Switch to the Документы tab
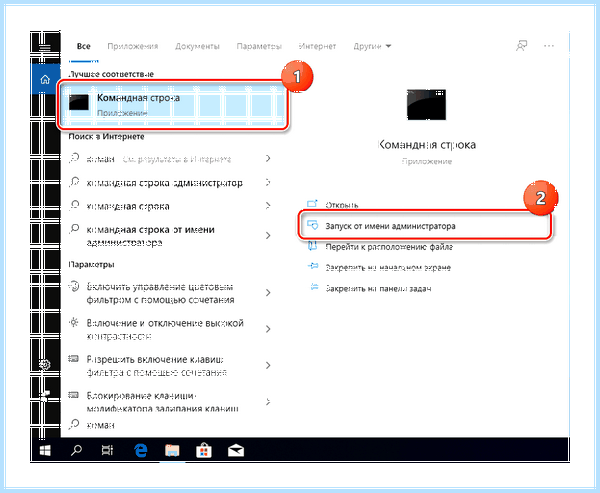Image resolution: width=600 pixels, height=493 pixels. pos(197,46)
